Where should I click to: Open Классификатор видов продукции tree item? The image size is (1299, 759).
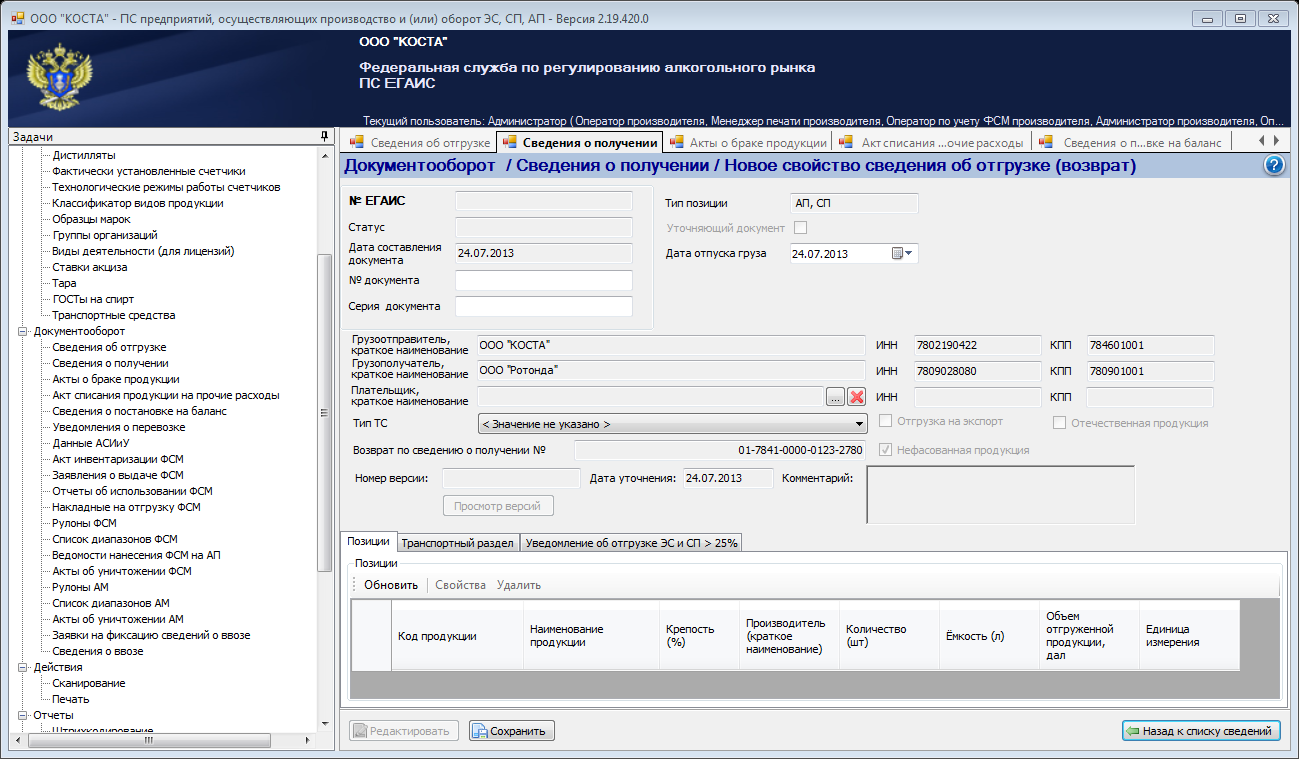(x=138, y=203)
